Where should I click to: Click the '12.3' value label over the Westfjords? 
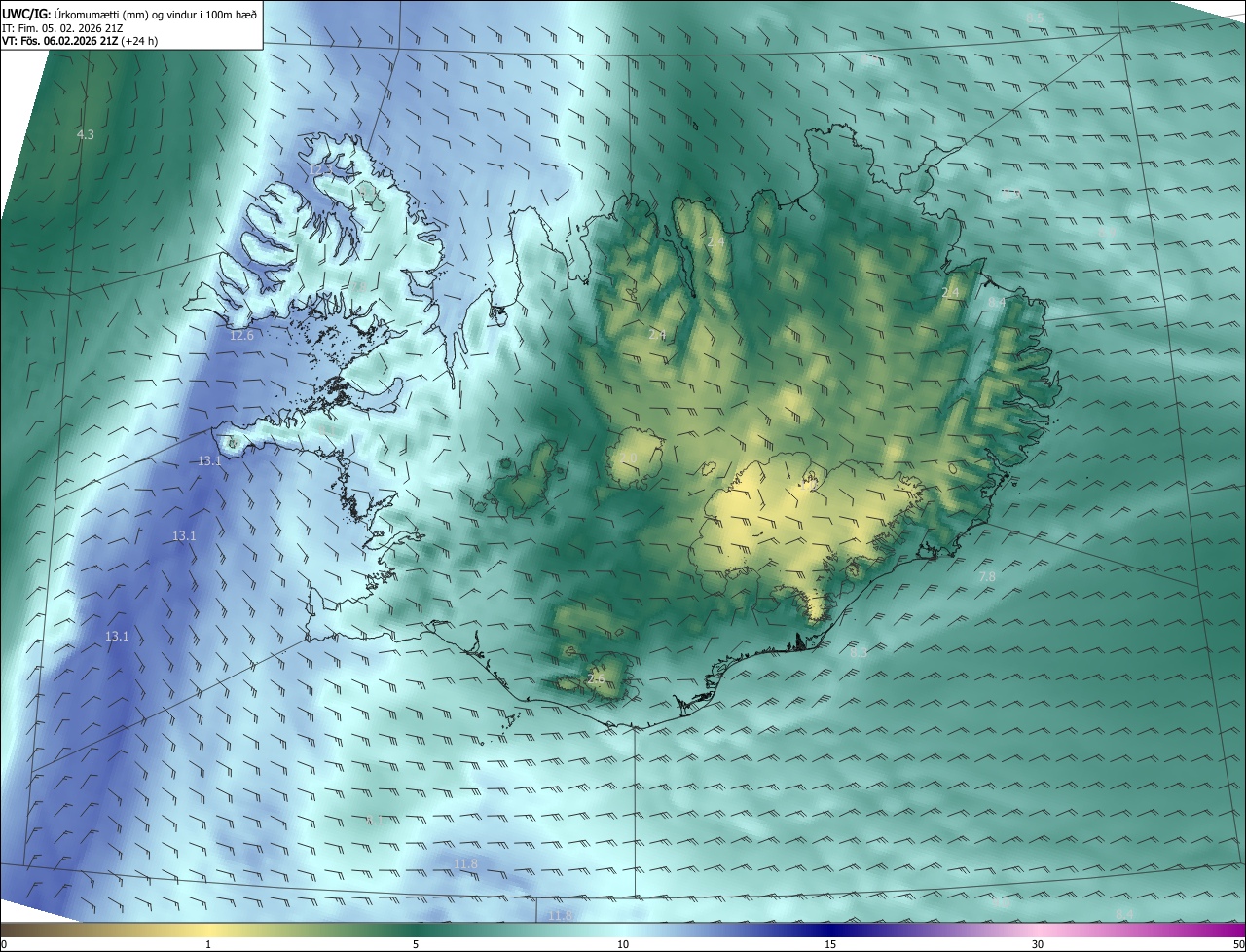320,170
